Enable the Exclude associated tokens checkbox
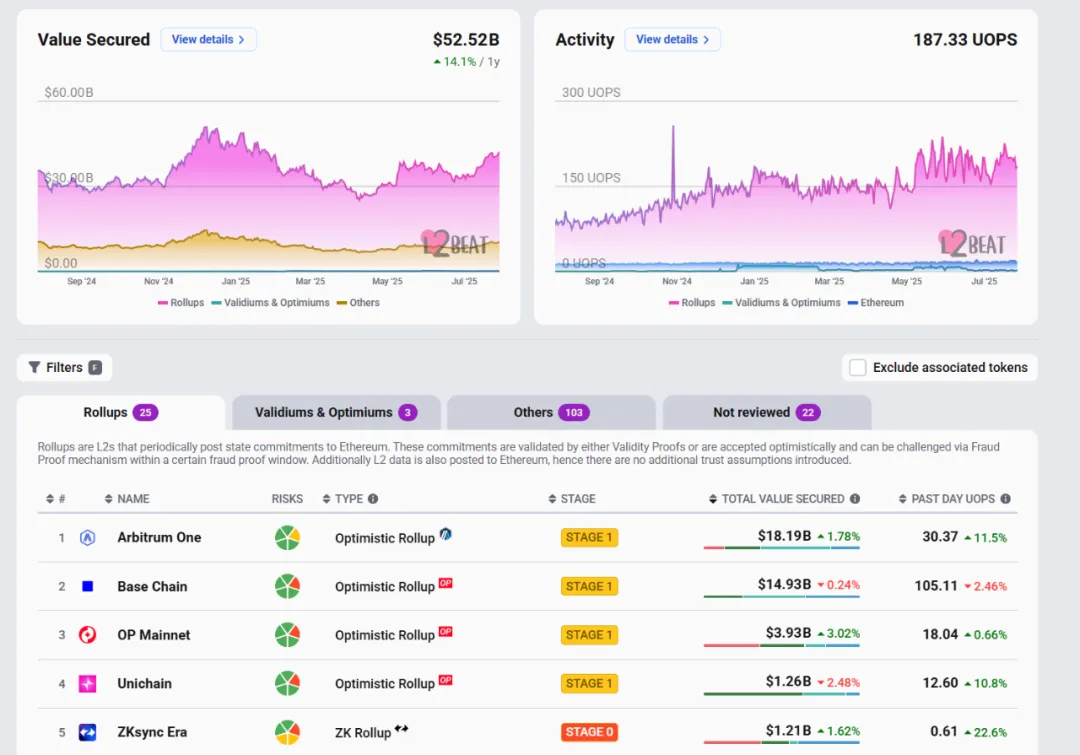 pos(858,367)
